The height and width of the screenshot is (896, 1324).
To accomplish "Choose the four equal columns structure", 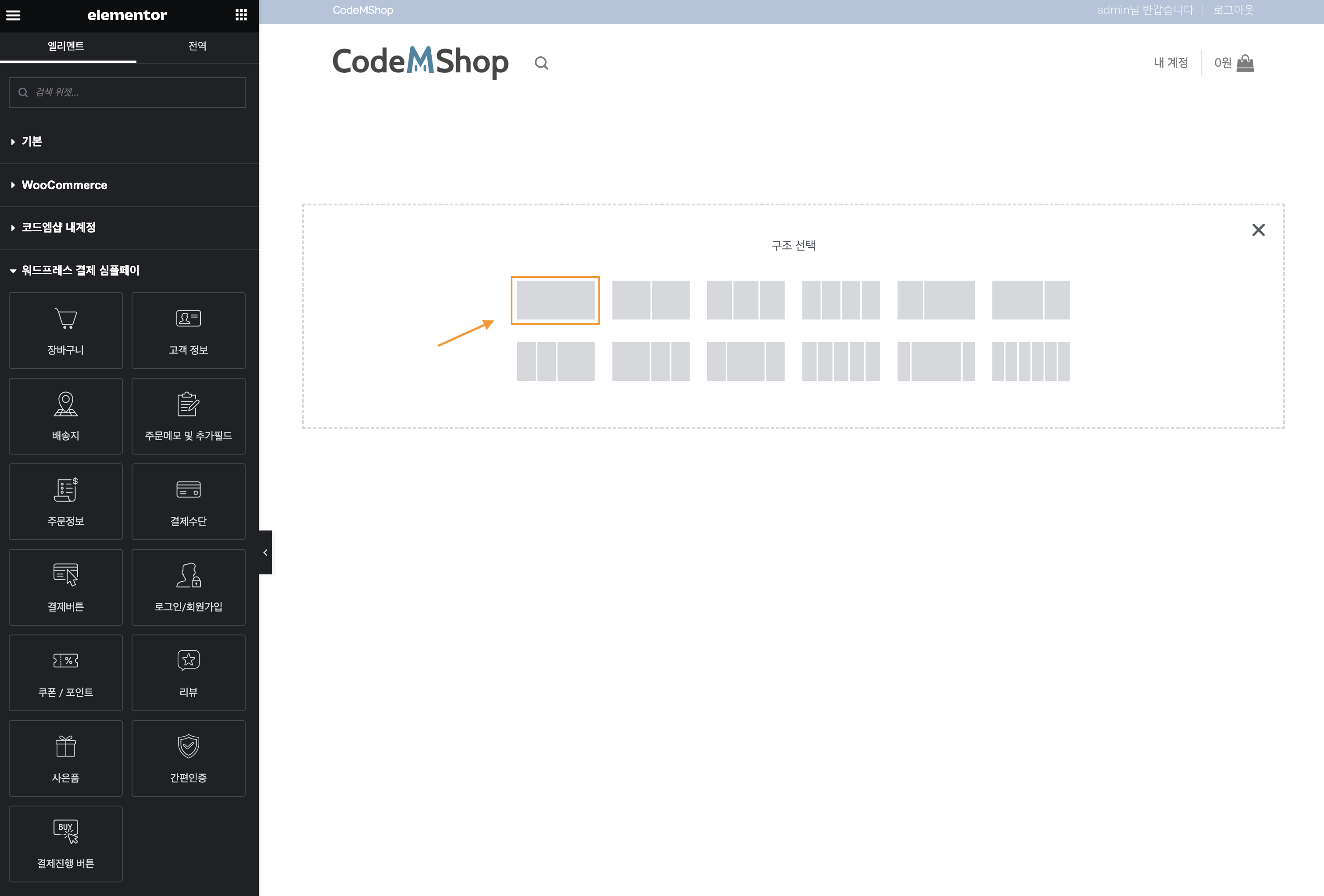I will (x=840, y=300).
